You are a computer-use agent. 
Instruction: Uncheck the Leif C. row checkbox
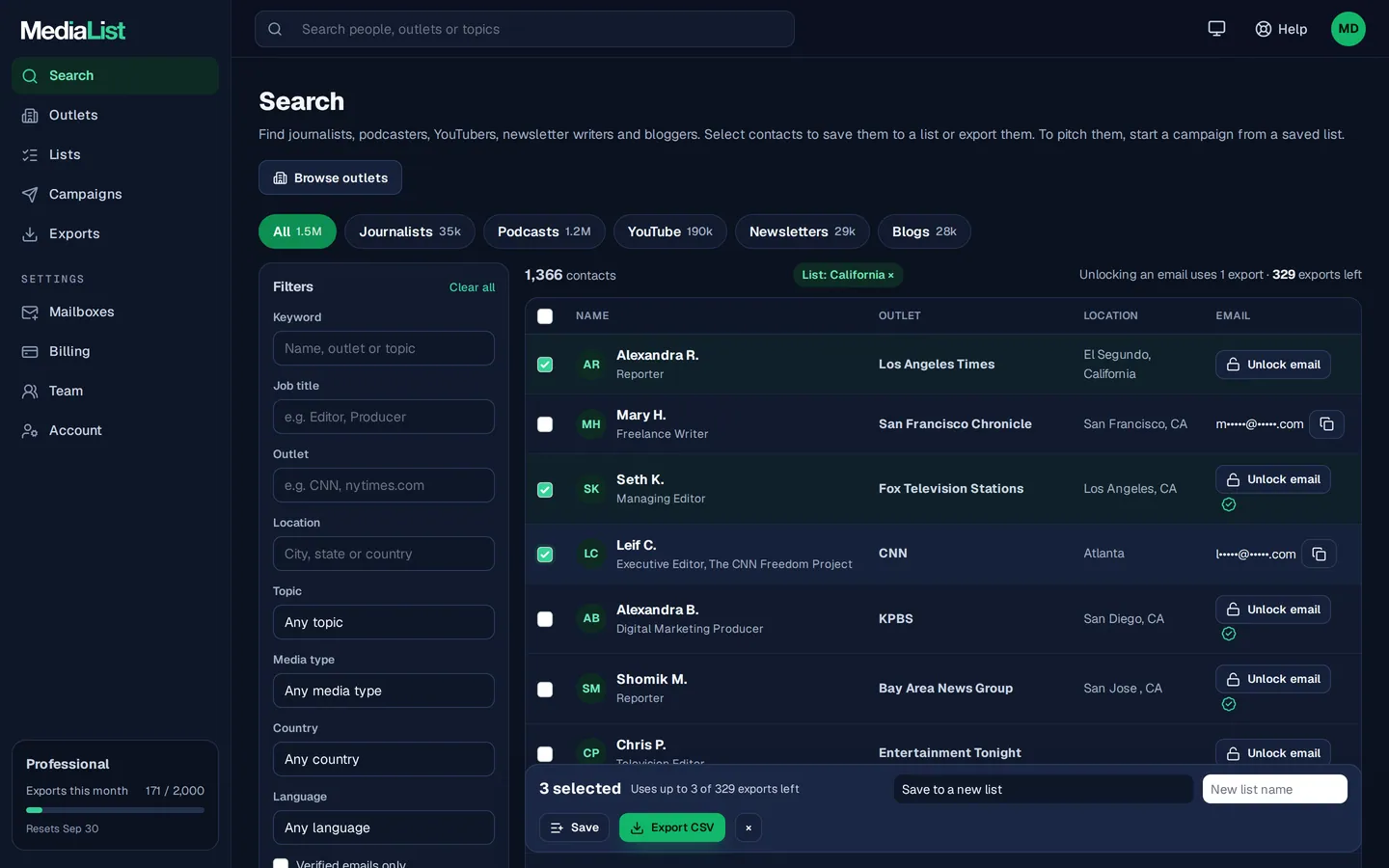pyautogui.click(x=545, y=555)
